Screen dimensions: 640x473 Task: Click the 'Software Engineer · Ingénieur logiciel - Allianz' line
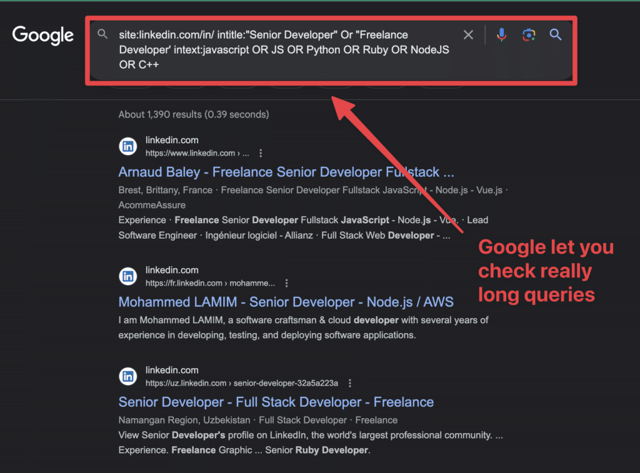[284, 235]
